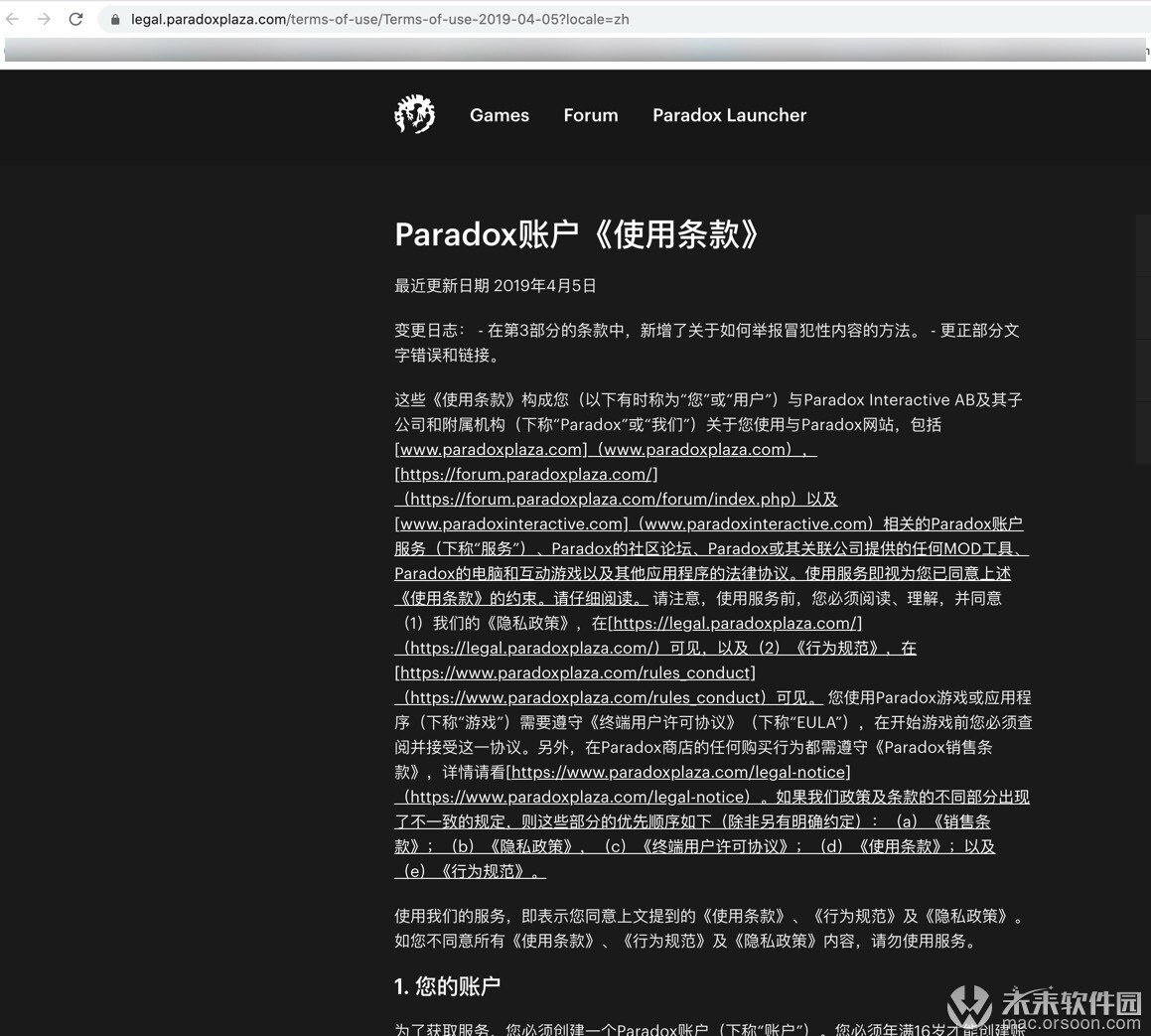Click the paragraph starting 使用我们的服务
1151x1036 pixels.
[x=710, y=928]
